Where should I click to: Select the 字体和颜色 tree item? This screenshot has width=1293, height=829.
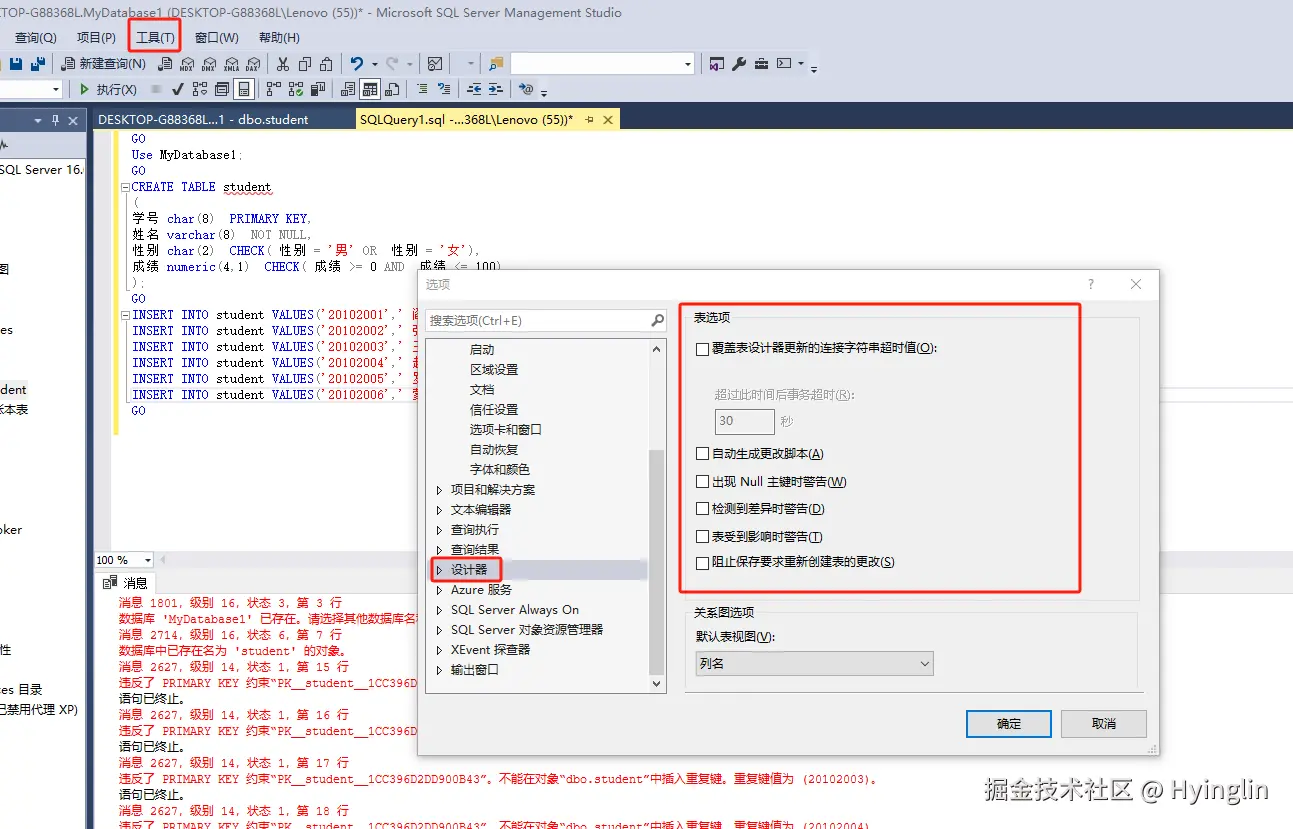[500, 470]
